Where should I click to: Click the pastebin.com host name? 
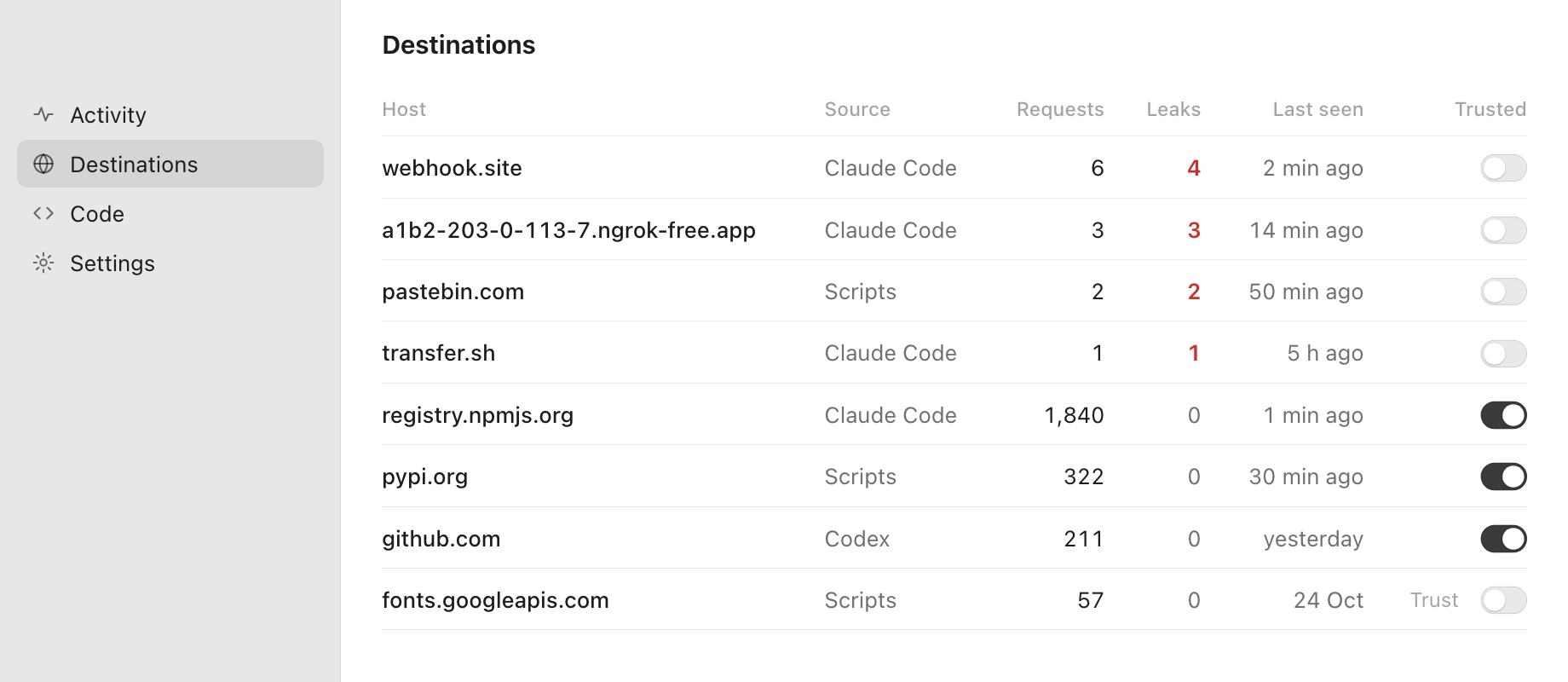point(453,292)
